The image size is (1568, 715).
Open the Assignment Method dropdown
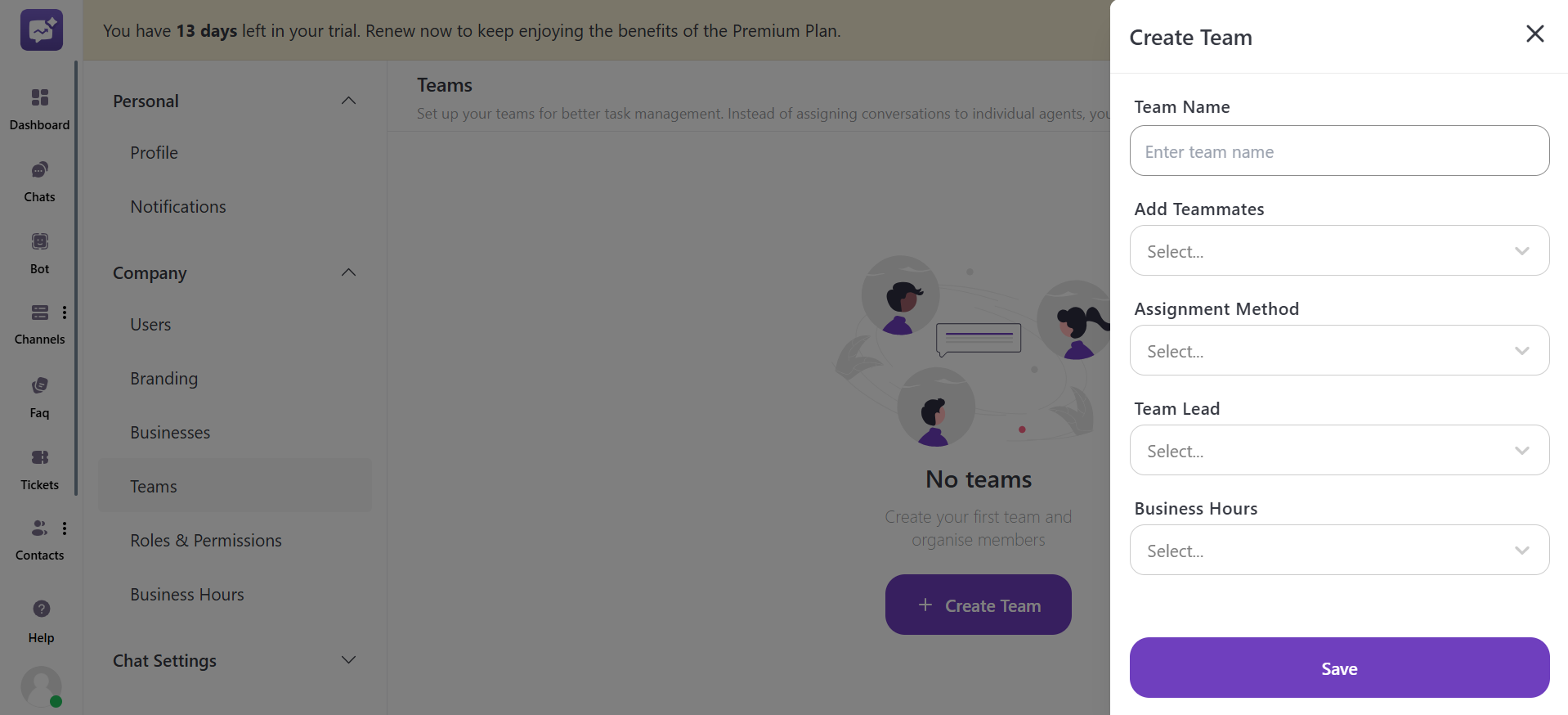coord(1338,350)
